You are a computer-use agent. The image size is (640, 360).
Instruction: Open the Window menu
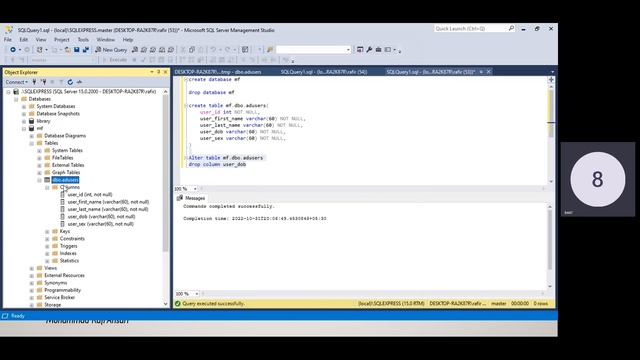click(x=106, y=40)
